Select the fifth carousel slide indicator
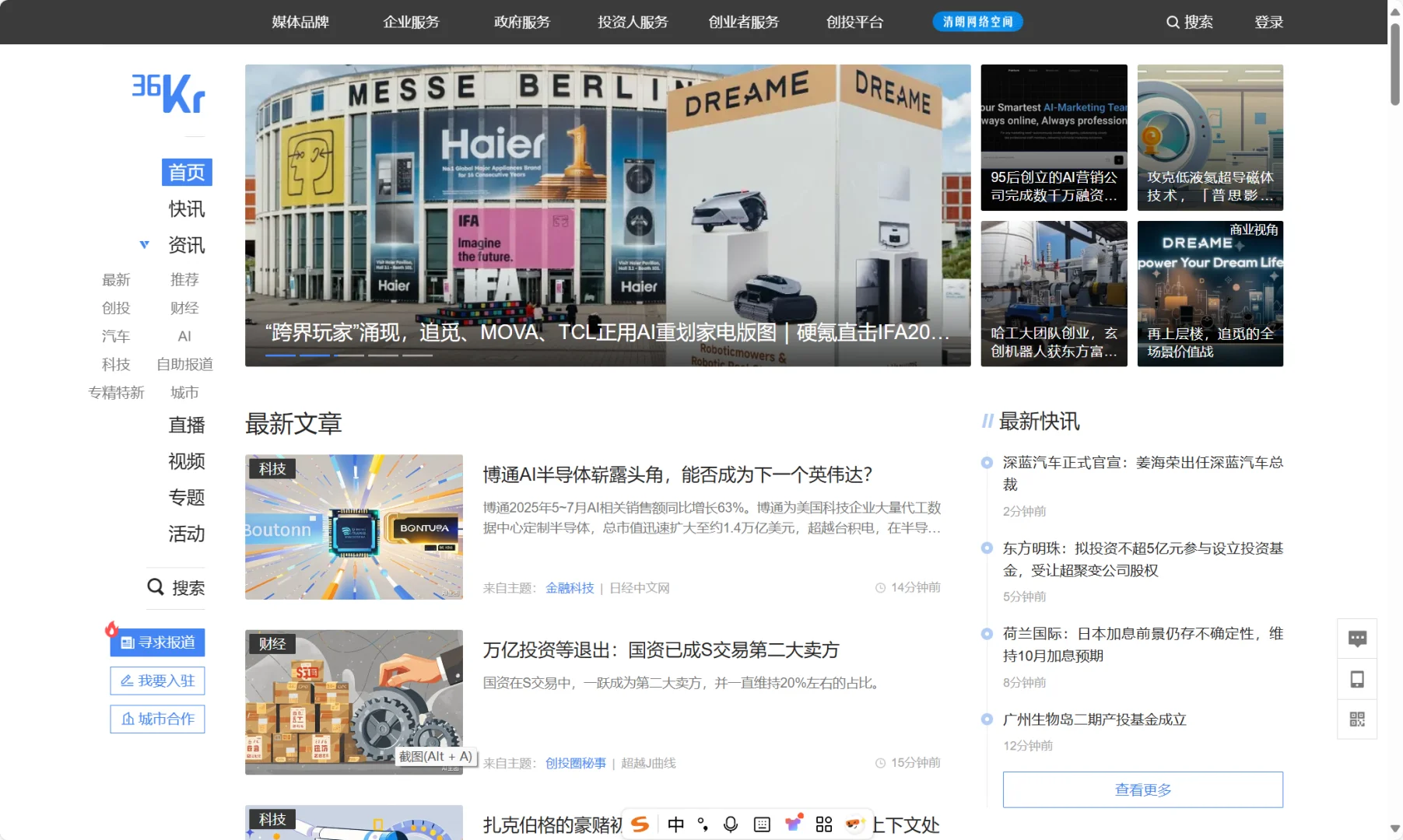Screen dimensions: 1403x840 pyautogui.click(x=417, y=355)
